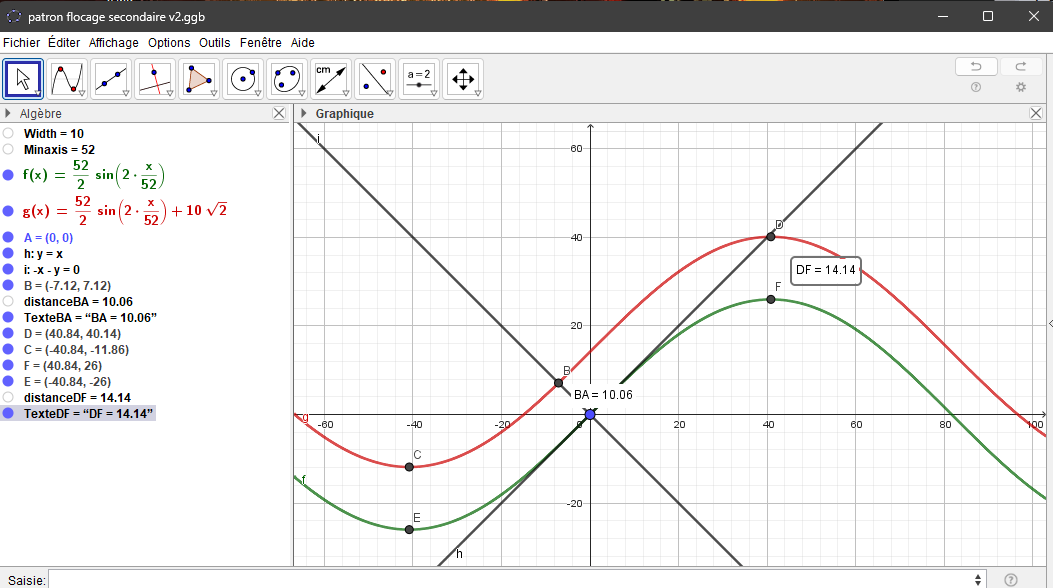Select the Line through two points tool

coord(111,79)
